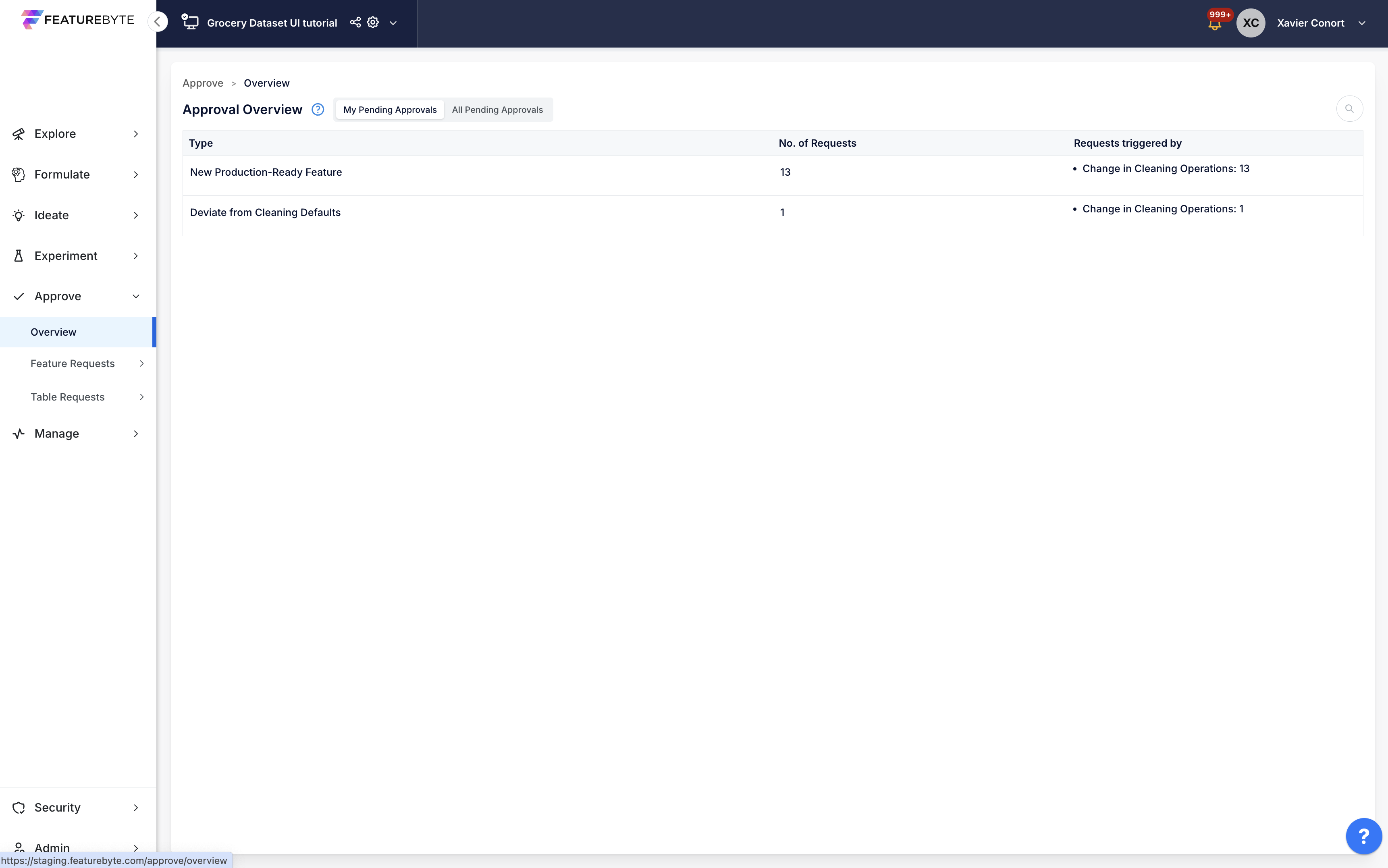Click the Admin person icon
Screen dimensions: 1388x868
pos(19,847)
